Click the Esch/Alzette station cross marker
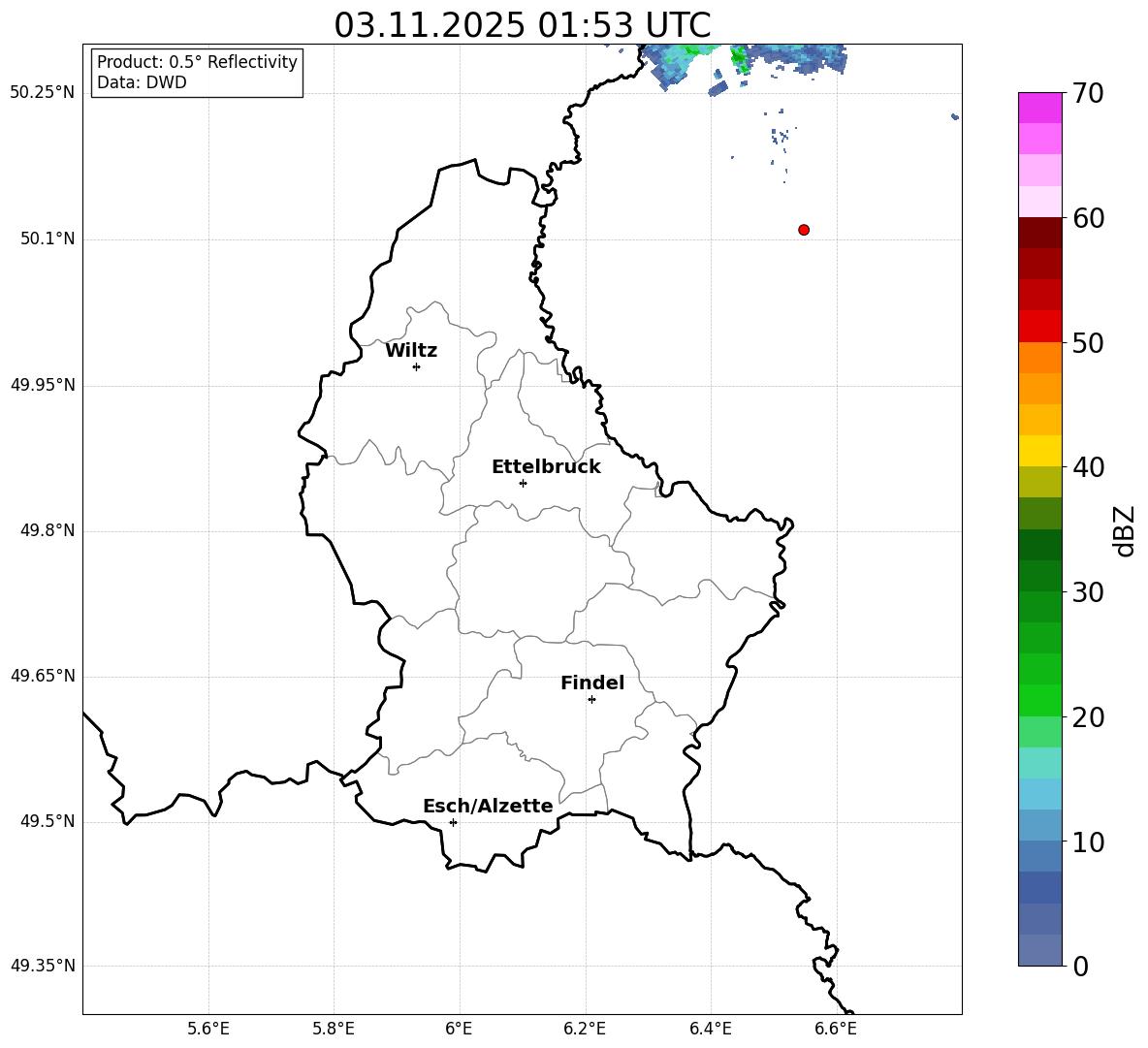Image resolution: width=1148 pixels, height=1048 pixels. tap(453, 822)
